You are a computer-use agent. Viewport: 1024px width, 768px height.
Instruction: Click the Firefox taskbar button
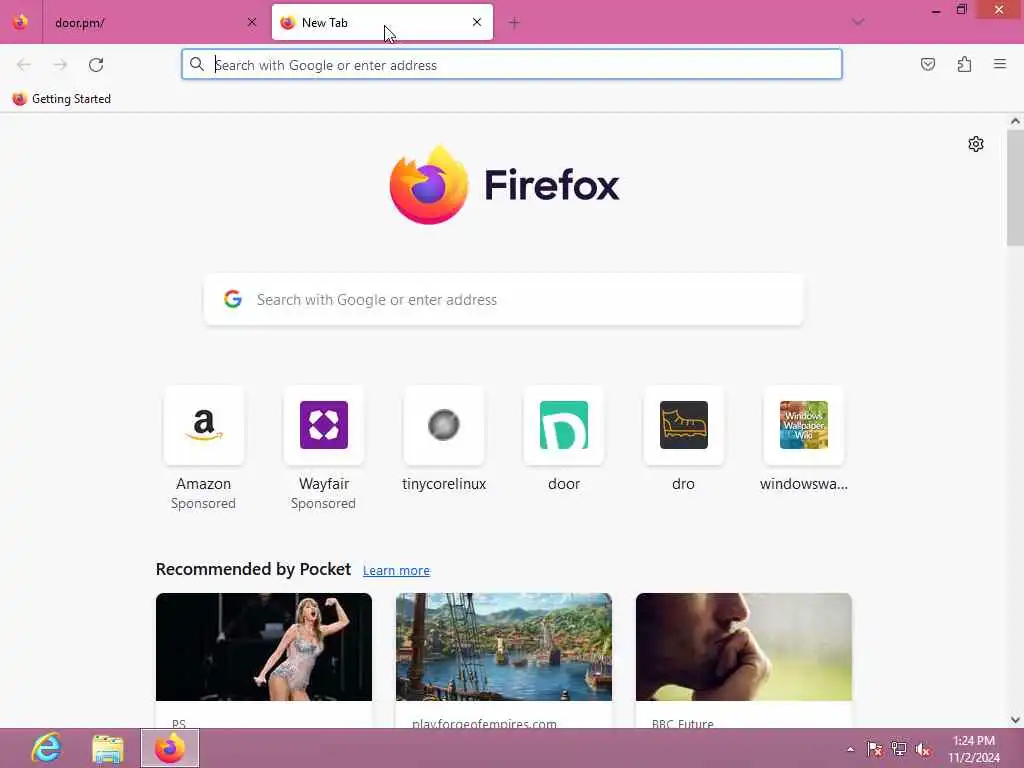pyautogui.click(x=170, y=748)
